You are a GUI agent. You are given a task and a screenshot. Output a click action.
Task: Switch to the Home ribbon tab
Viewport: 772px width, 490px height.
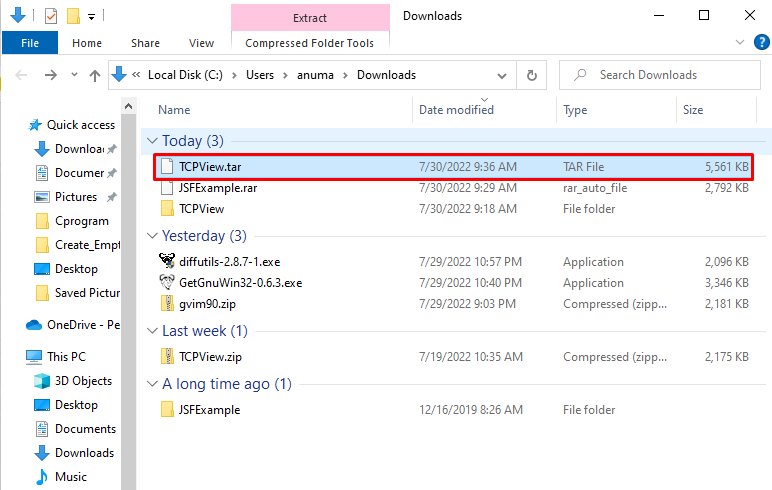coord(87,43)
